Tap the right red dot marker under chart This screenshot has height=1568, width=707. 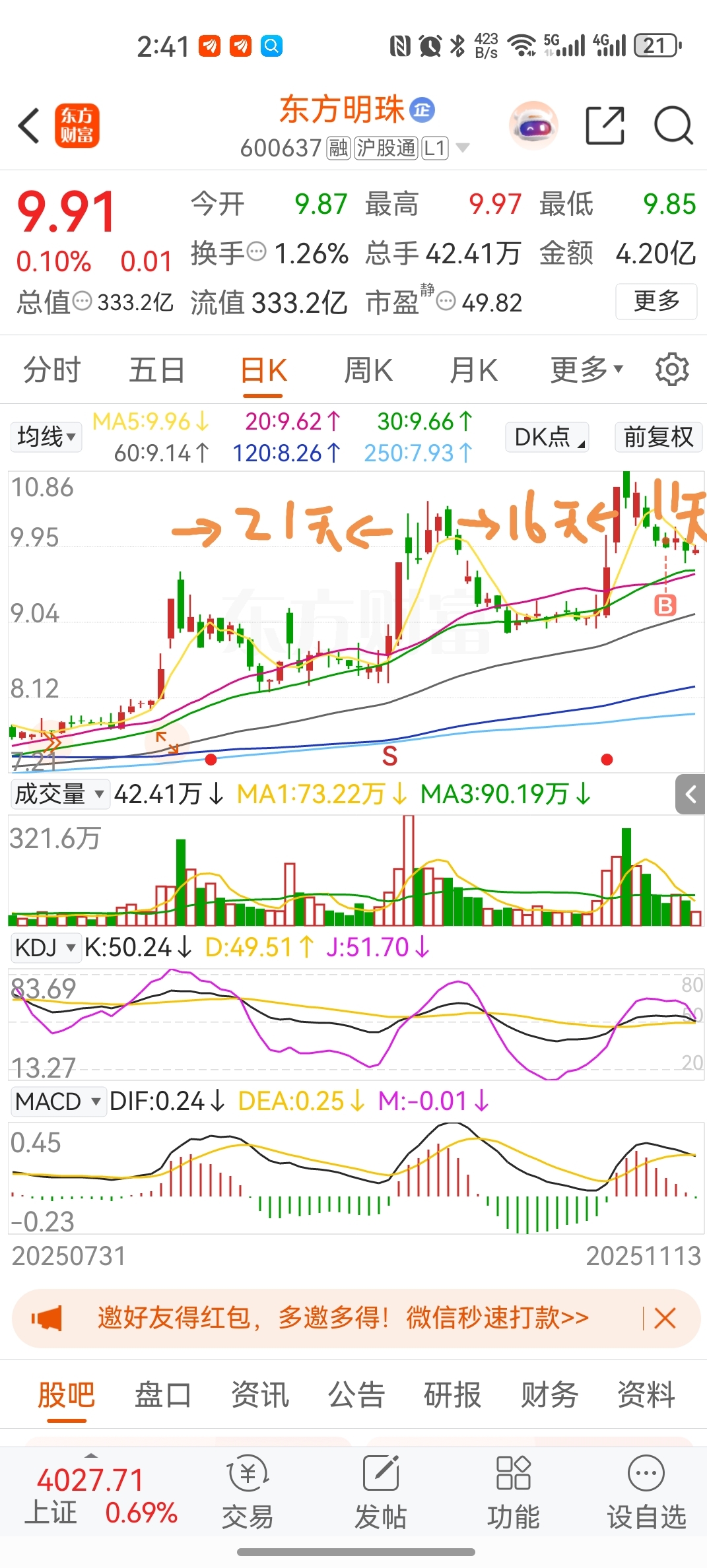coord(607,760)
